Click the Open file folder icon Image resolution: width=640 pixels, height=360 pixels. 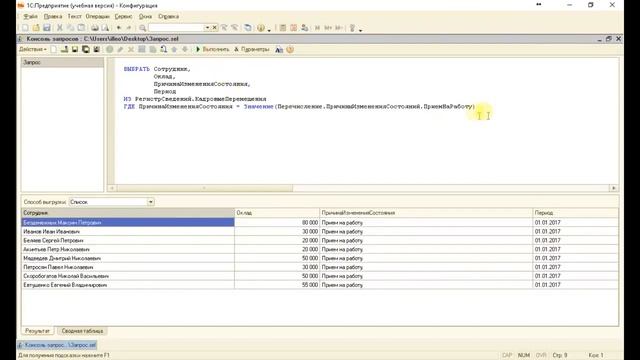[36, 28]
